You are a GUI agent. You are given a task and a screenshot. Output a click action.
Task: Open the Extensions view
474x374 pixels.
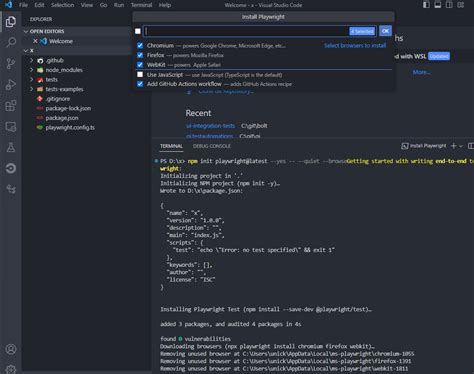click(x=11, y=106)
